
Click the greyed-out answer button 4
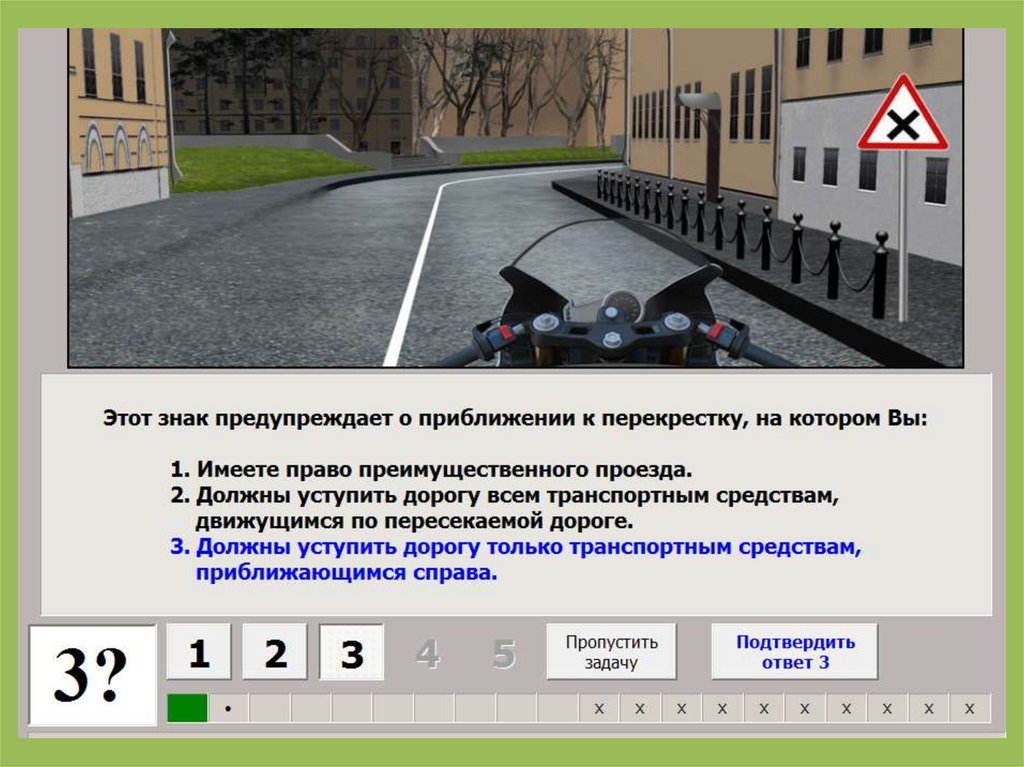click(427, 654)
